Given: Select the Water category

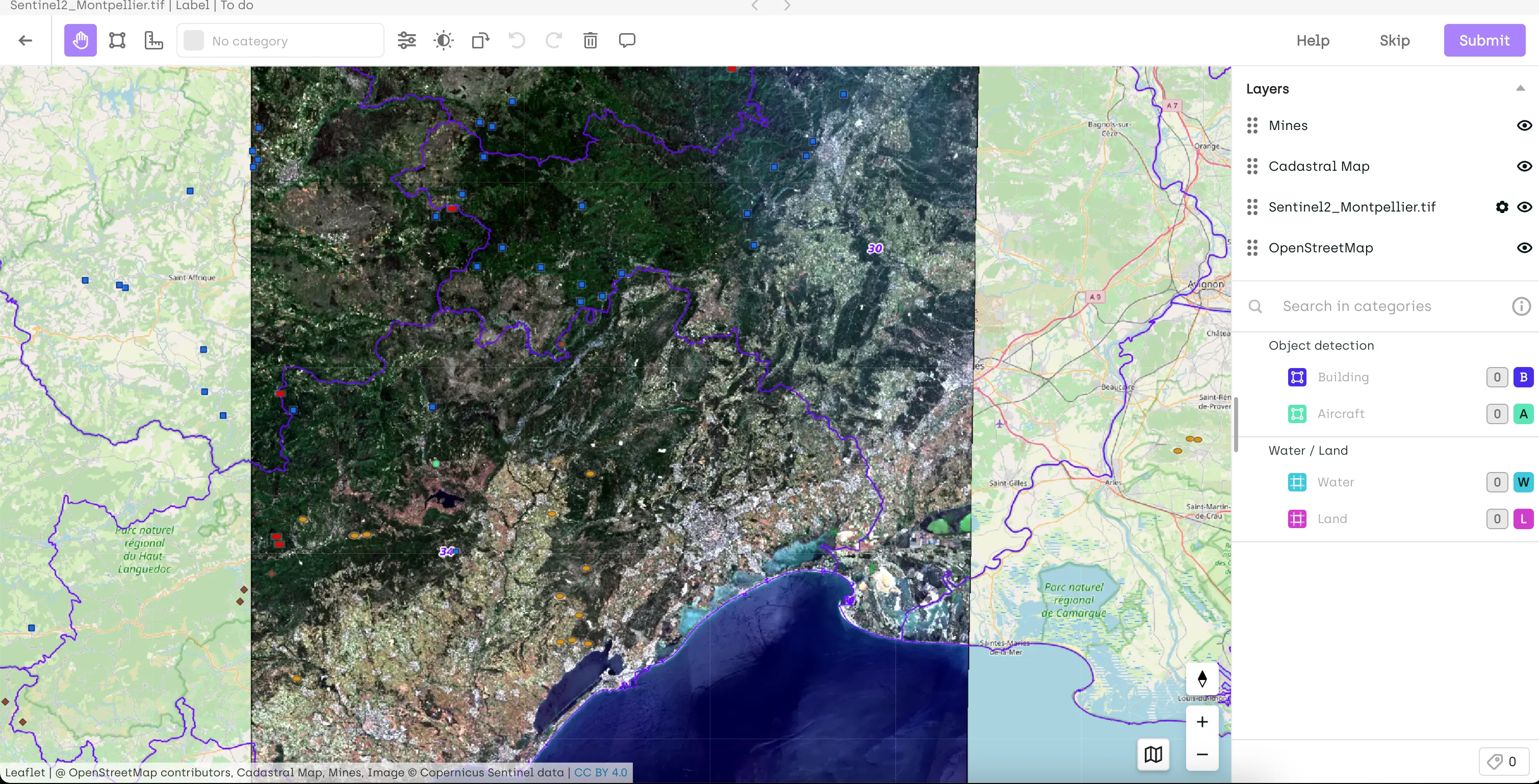Looking at the screenshot, I should click(1335, 482).
